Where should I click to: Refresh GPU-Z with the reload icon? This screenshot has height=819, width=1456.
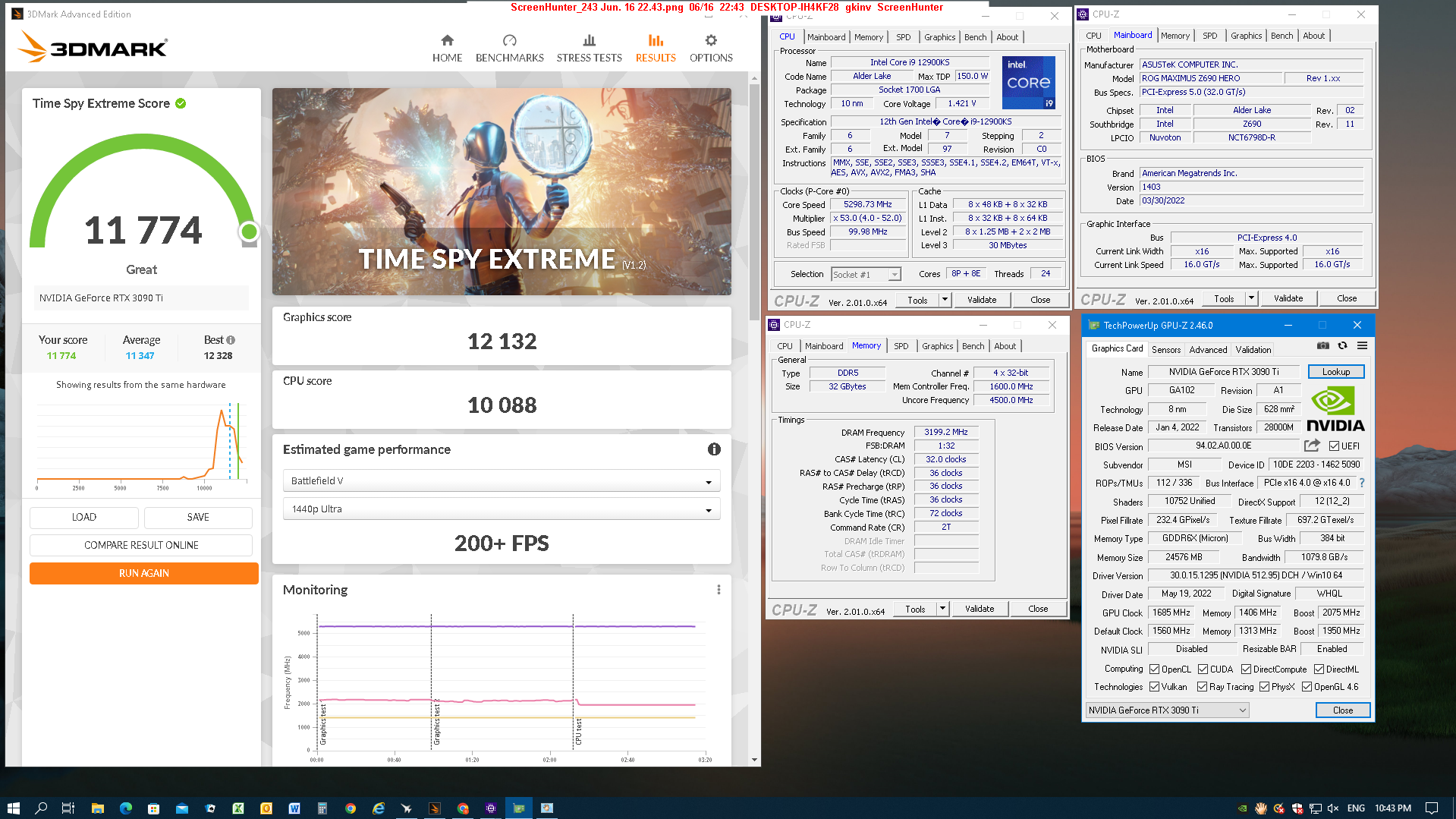[1342, 346]
